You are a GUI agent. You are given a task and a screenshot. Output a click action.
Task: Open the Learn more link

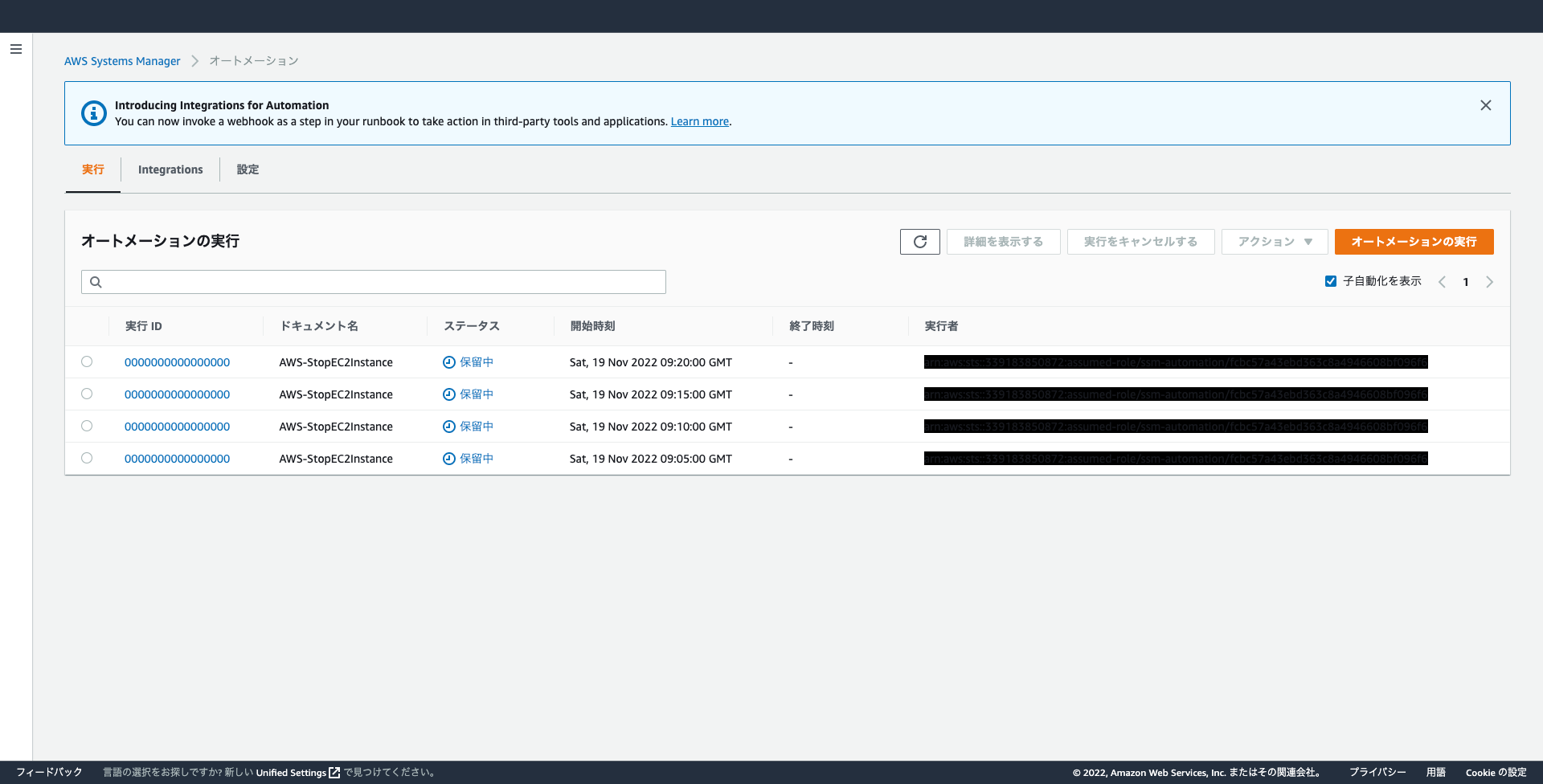click(x=699, y=121)
